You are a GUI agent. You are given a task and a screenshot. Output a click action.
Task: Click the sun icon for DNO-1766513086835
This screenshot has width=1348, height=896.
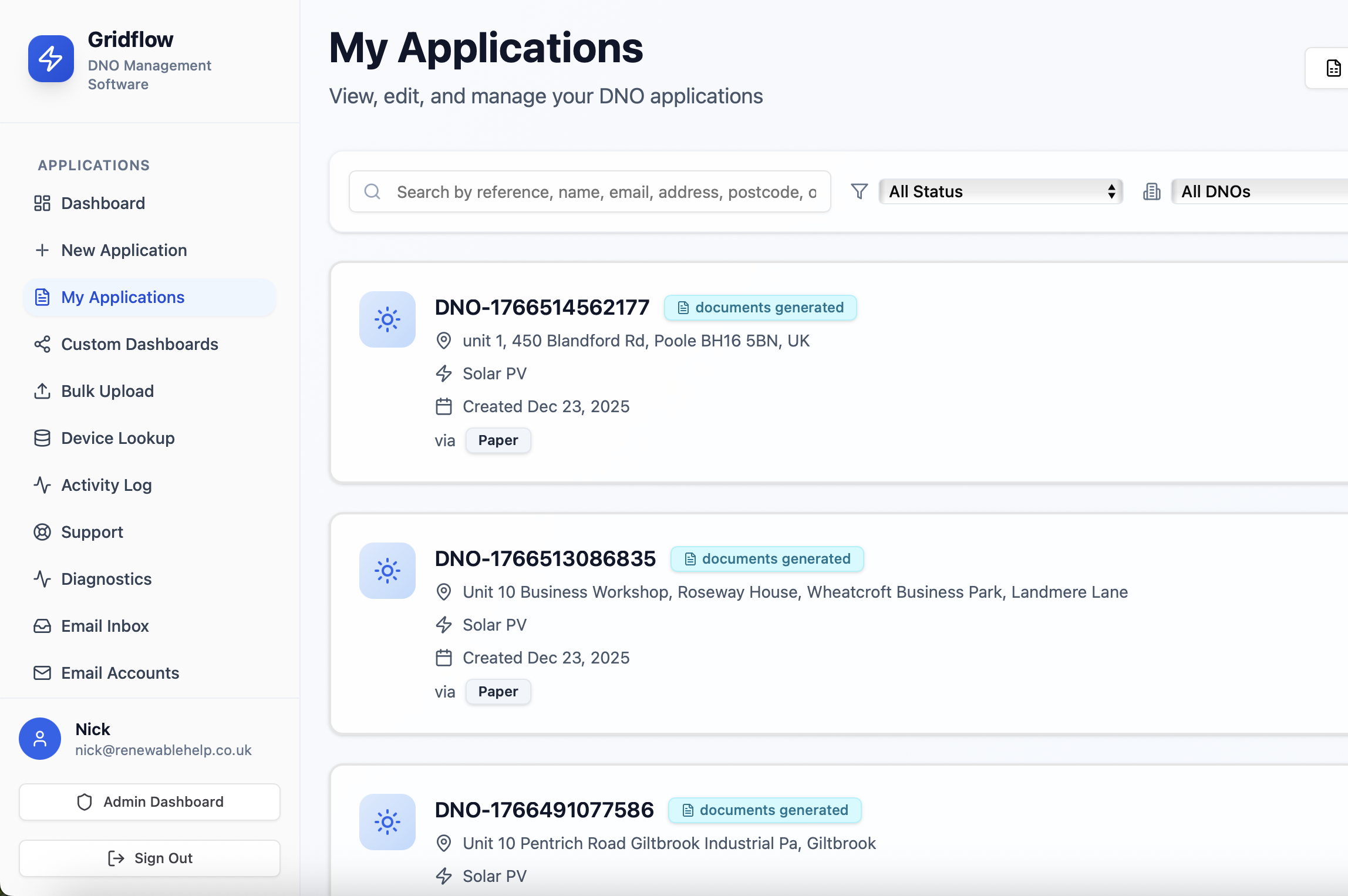[387, 571]
